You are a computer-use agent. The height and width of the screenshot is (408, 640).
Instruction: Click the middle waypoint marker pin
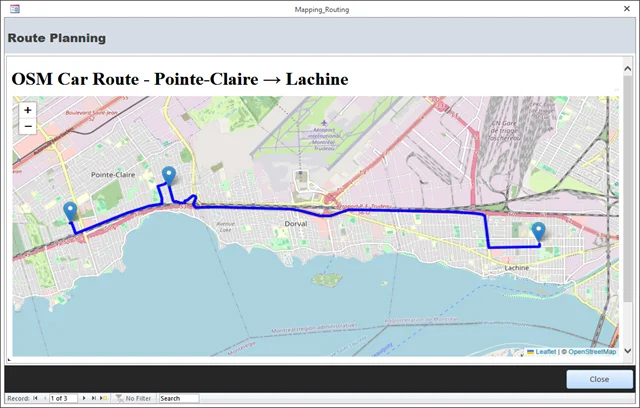click(x=169, y=176)
